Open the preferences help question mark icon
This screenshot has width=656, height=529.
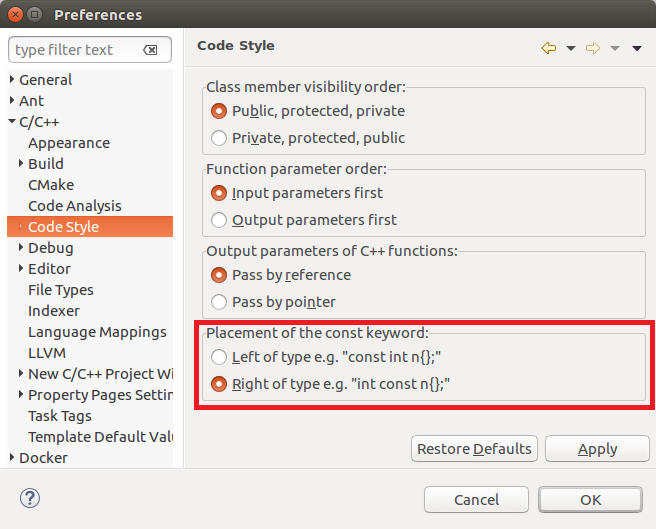[x=29, y=498]
